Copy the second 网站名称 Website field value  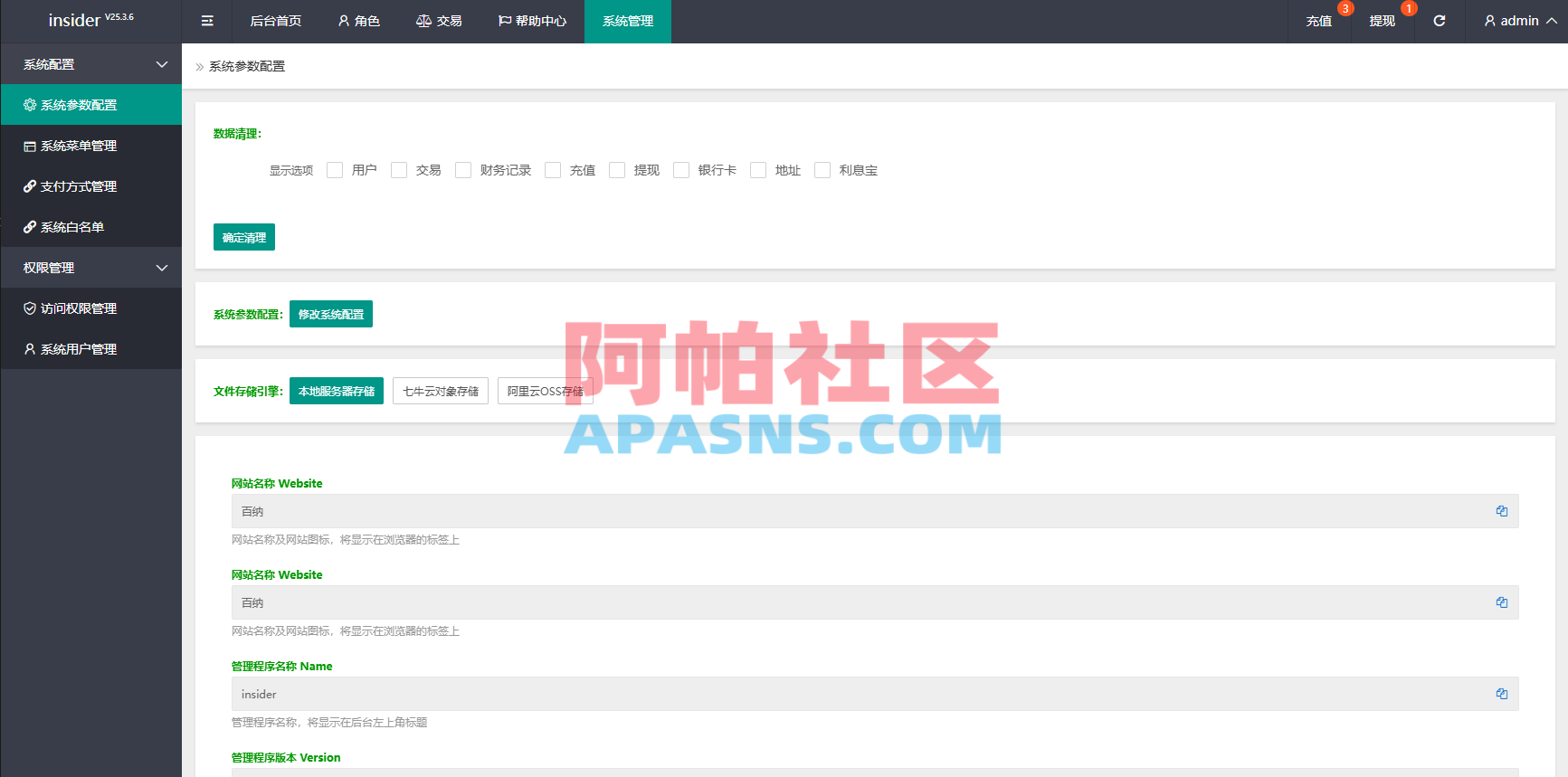1502,602
